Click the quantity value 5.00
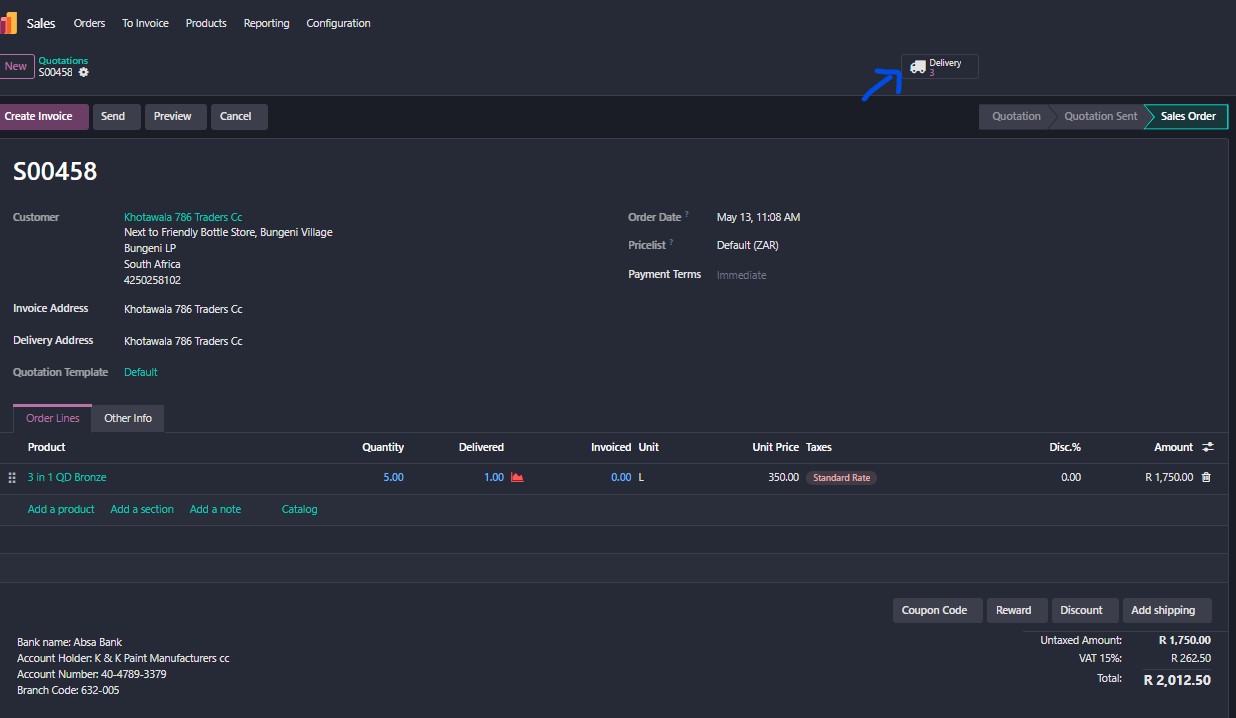Image resolution: width=1236 pixels, height=718 pixels. [393, 477]
